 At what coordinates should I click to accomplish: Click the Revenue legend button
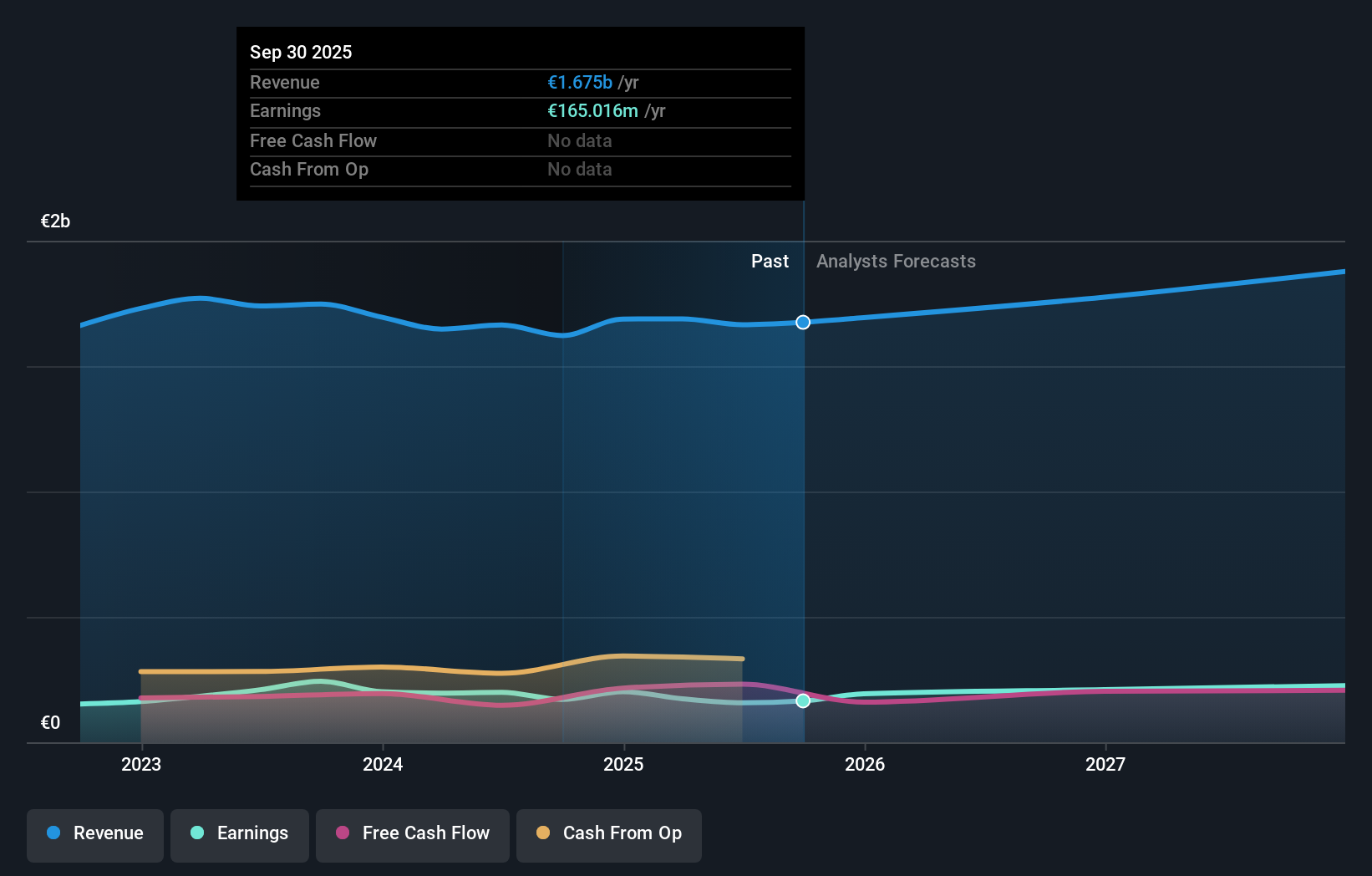[94, 833]
